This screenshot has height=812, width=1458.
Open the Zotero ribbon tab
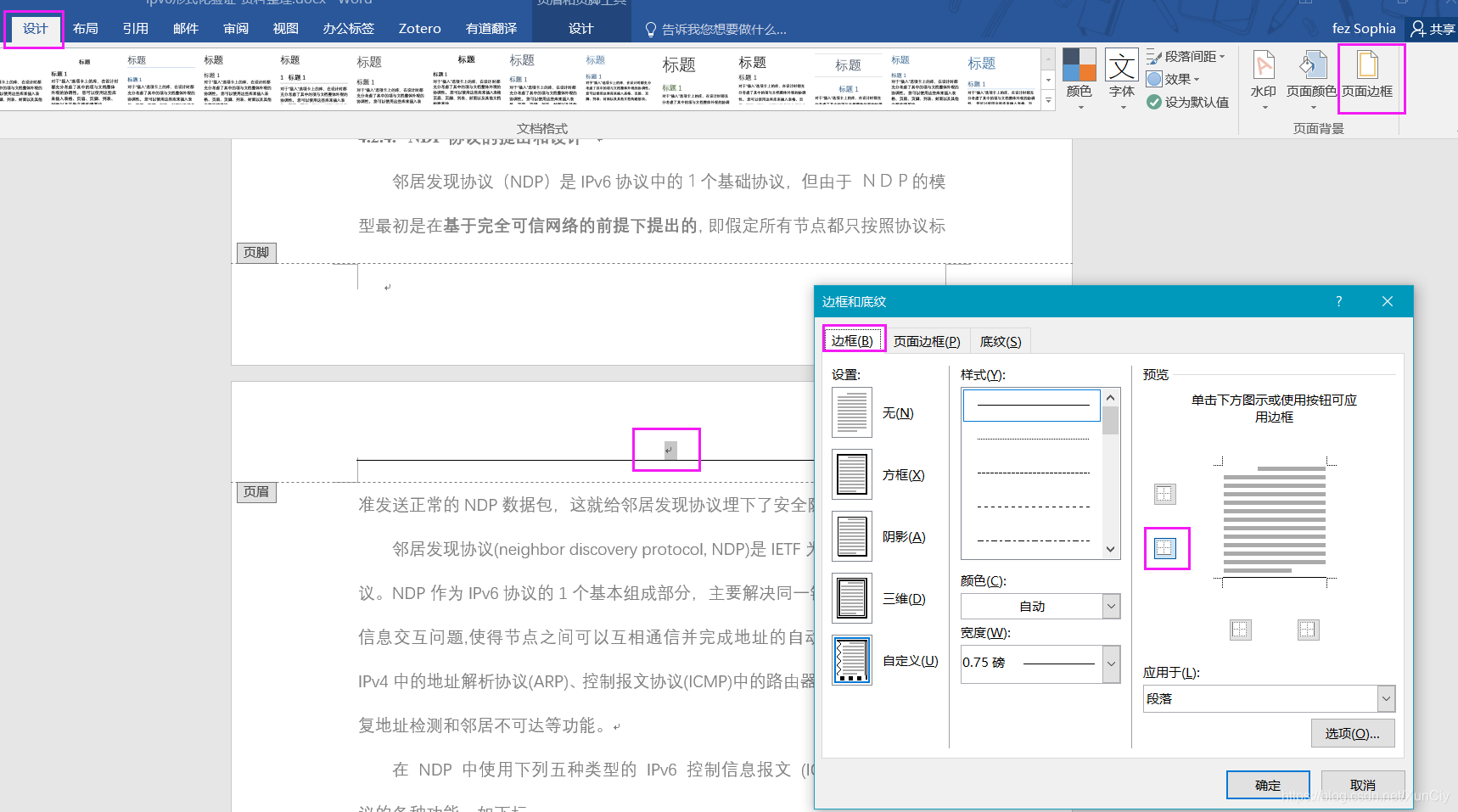(x=419, y=29)
